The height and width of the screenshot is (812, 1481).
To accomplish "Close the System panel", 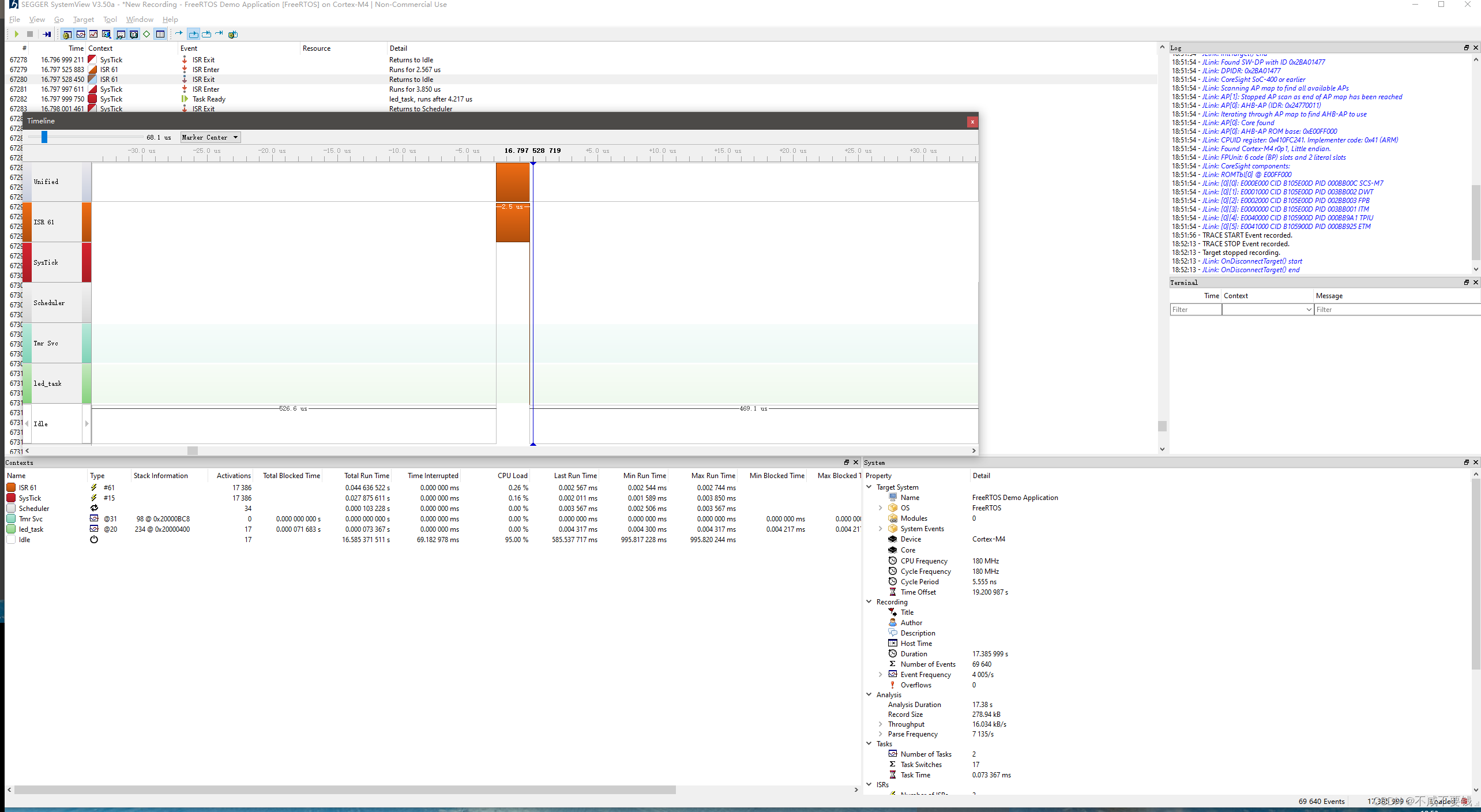I will (1476, 462).
